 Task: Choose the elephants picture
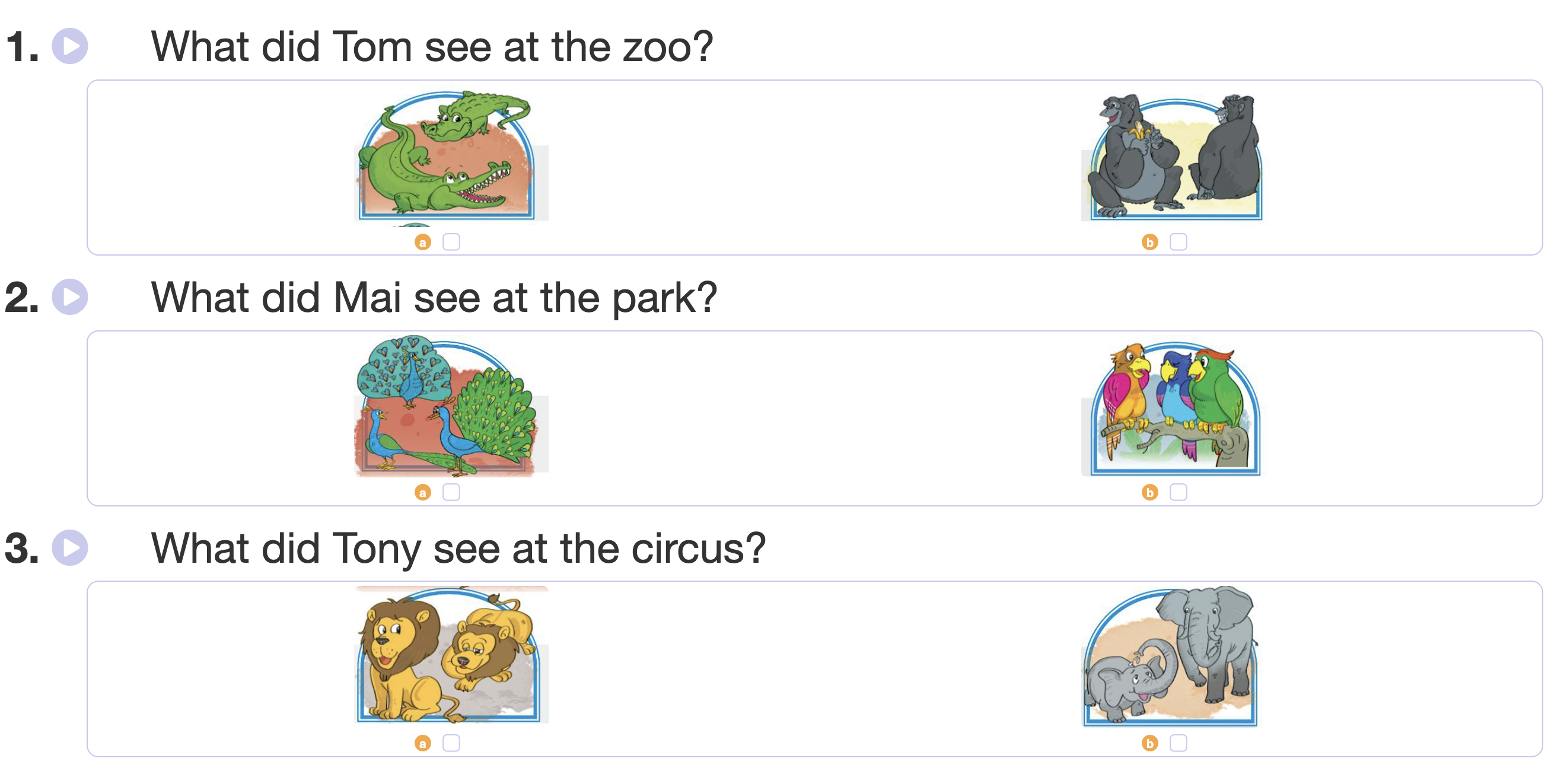pyautogui.click(x=1171, y=657)
